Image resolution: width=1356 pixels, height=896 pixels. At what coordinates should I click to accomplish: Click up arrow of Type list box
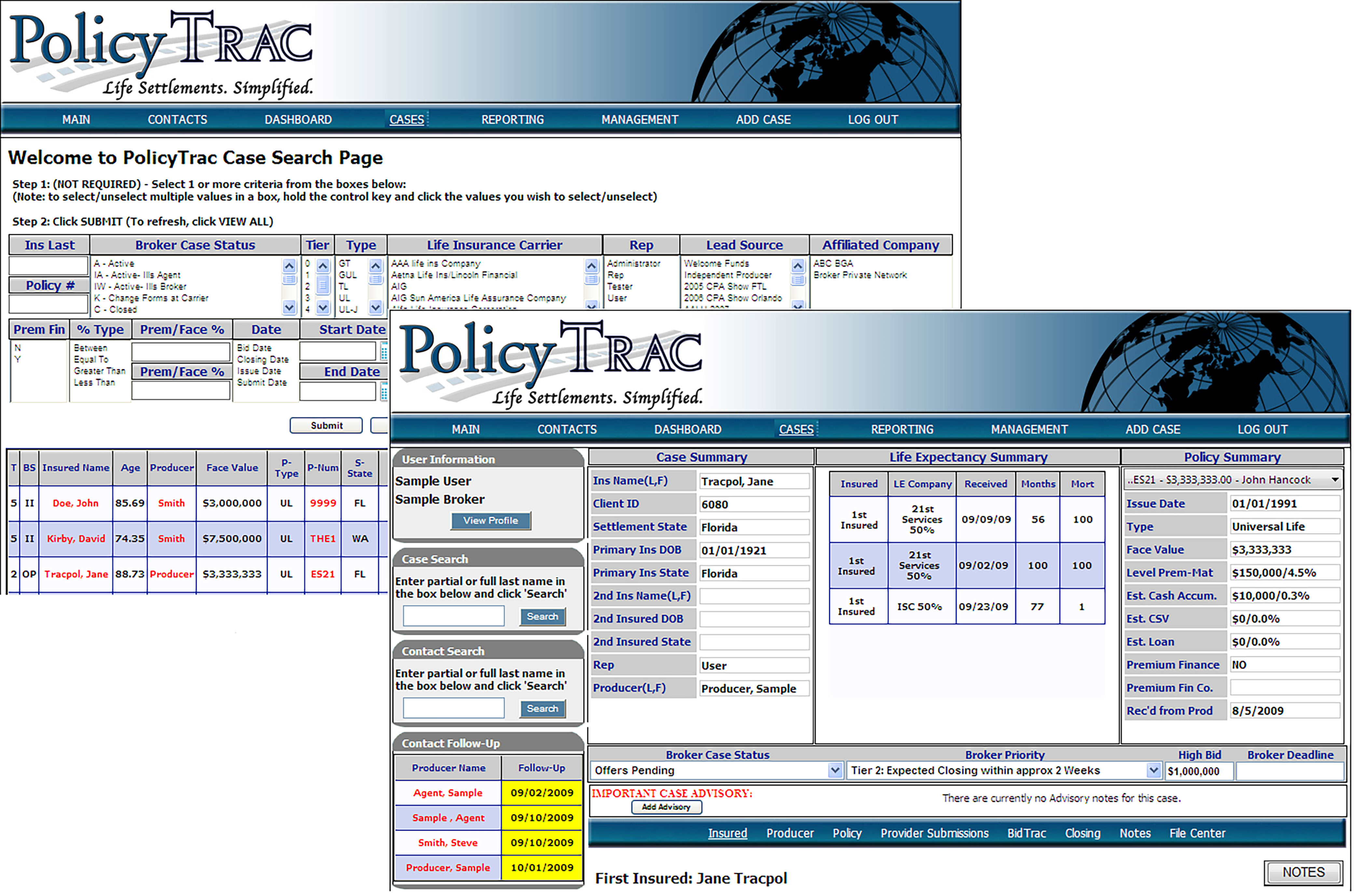click(376, 266)
